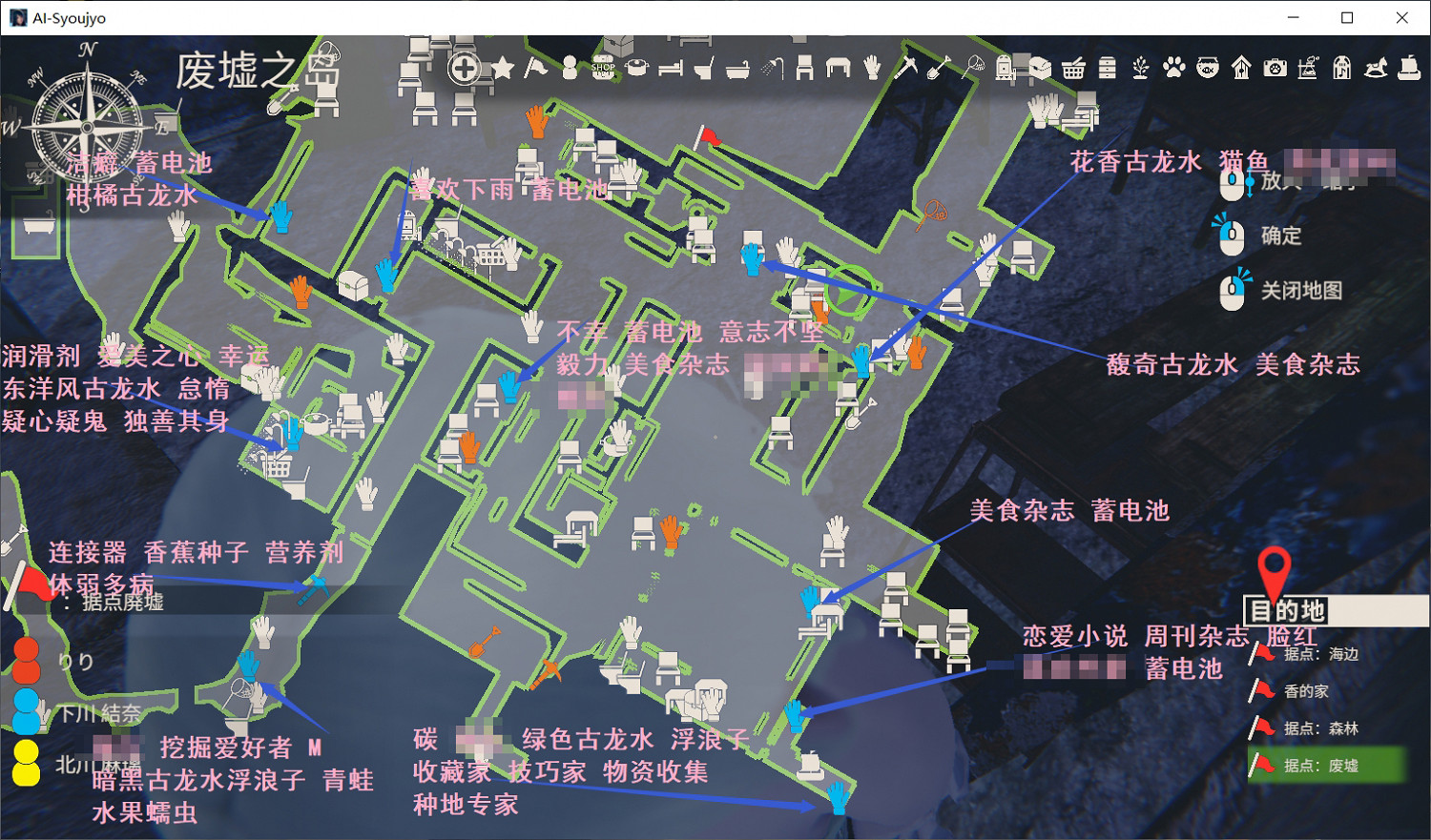This screenshot has width=1431, height=840.
Task: Click the camera filter icon
Action: point(1275,68)
